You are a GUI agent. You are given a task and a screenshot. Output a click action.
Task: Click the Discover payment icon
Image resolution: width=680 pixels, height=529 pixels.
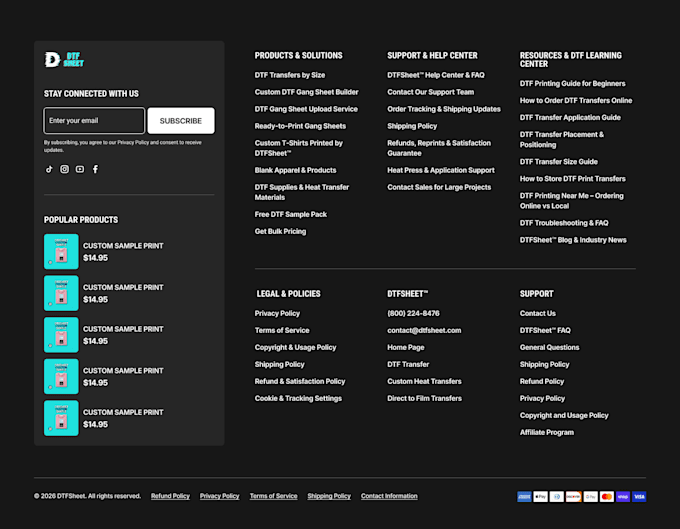(573, 496)
